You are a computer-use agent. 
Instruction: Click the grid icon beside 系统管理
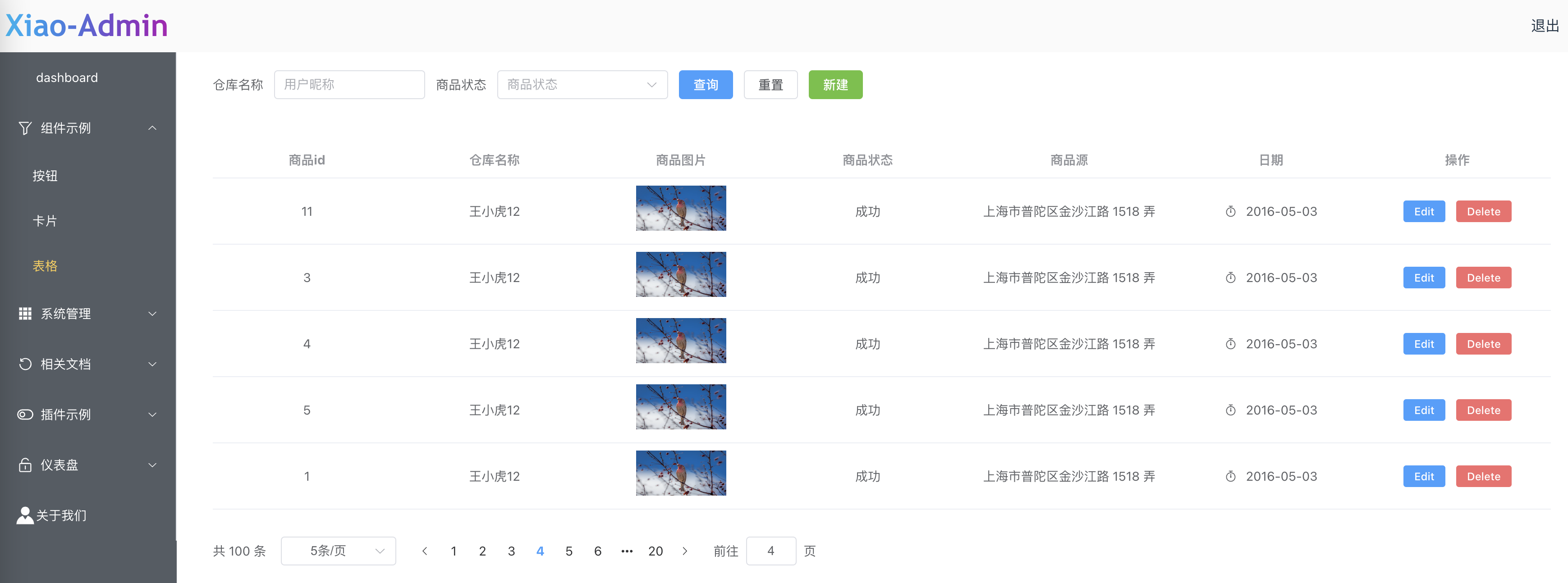24,314
